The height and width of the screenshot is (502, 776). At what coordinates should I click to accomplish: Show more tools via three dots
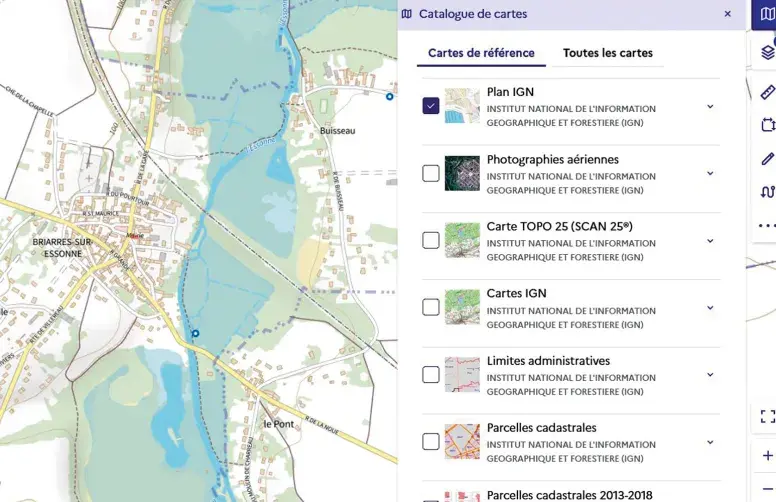(767, 226)
